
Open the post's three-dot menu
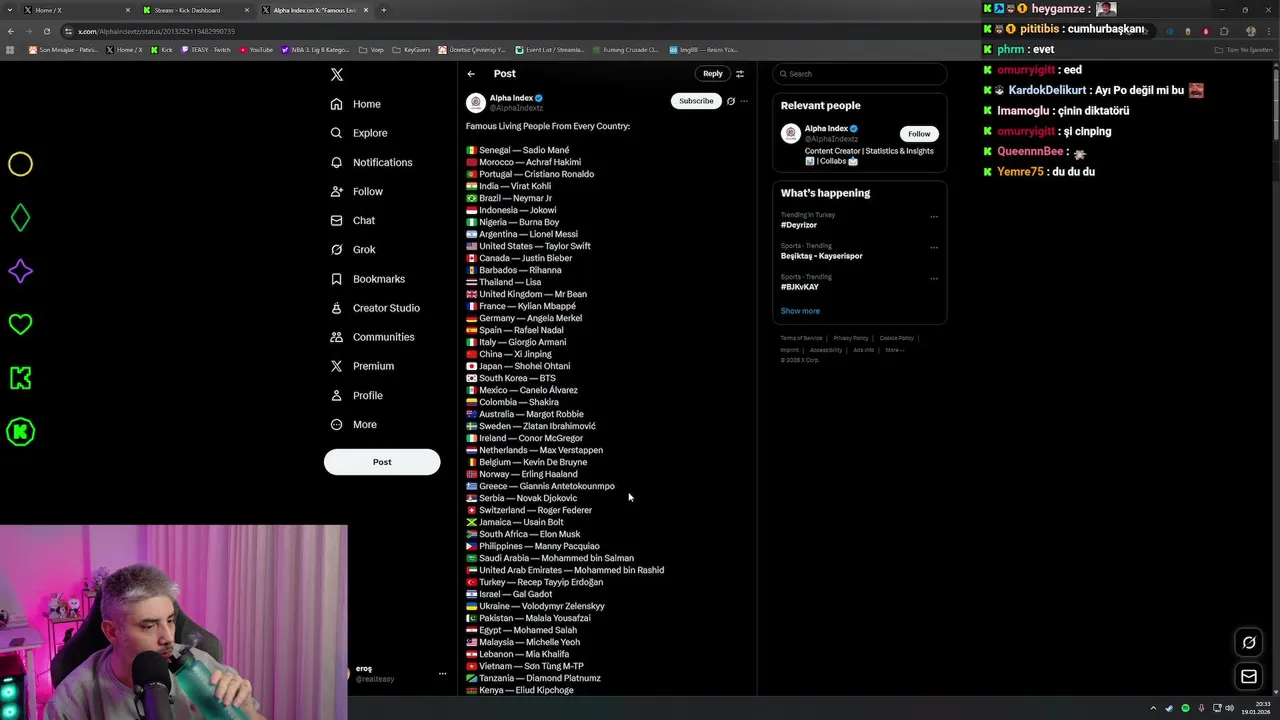tap(744, 101)
